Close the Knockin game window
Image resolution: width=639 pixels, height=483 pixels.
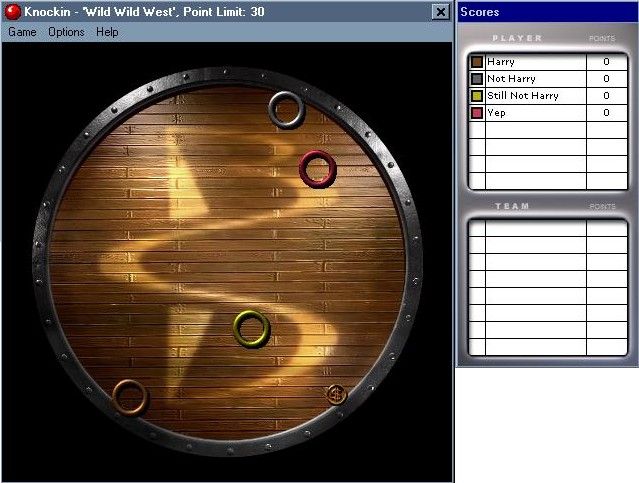coord(440,11)
